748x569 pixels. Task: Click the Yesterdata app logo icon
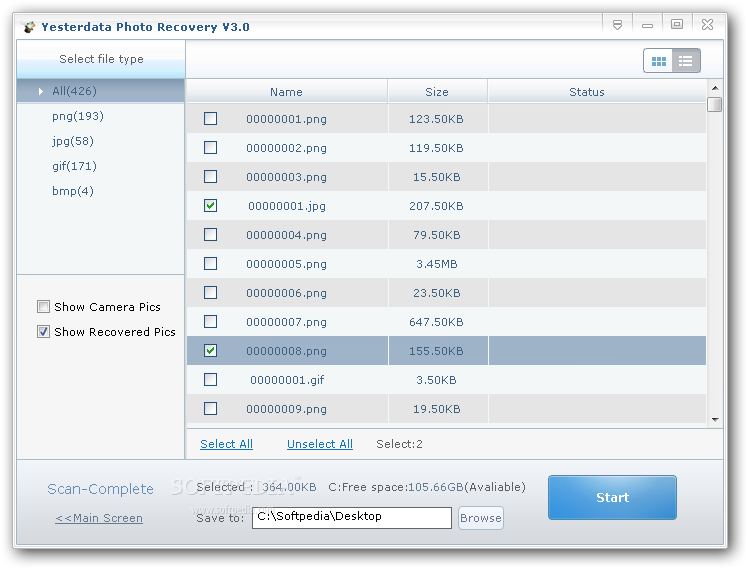coord(29,27)
